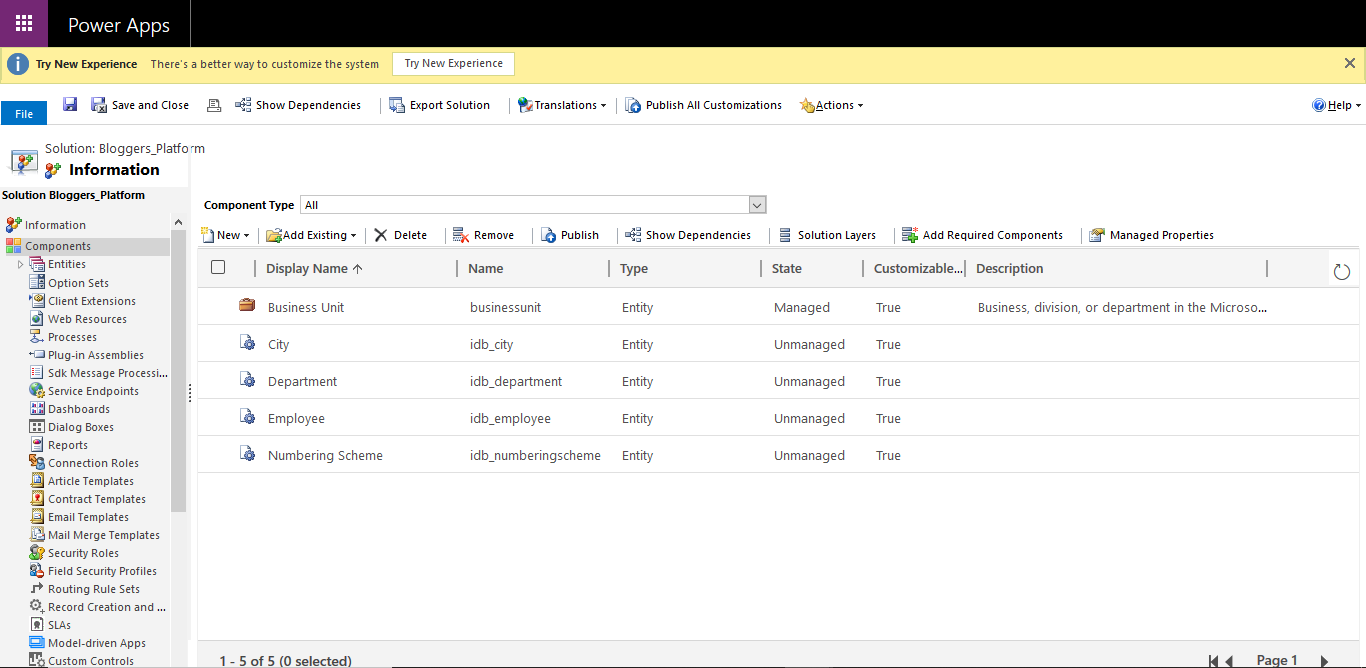Open the Power Apps app launcher waffle
Viewport: 1366px width, 668px height.
(23, 23)
